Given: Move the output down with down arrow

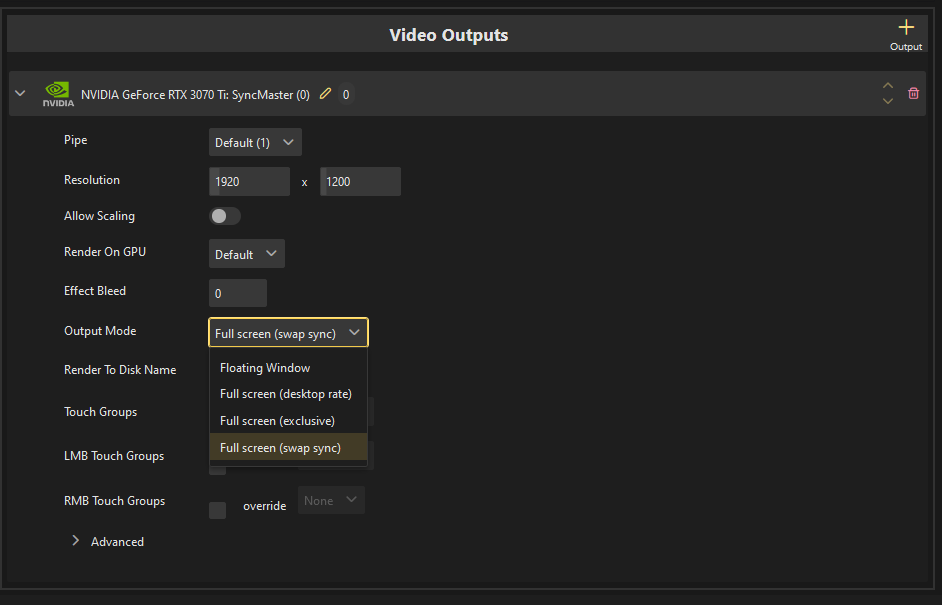Looking at the screenshot, I should [888, 101].
